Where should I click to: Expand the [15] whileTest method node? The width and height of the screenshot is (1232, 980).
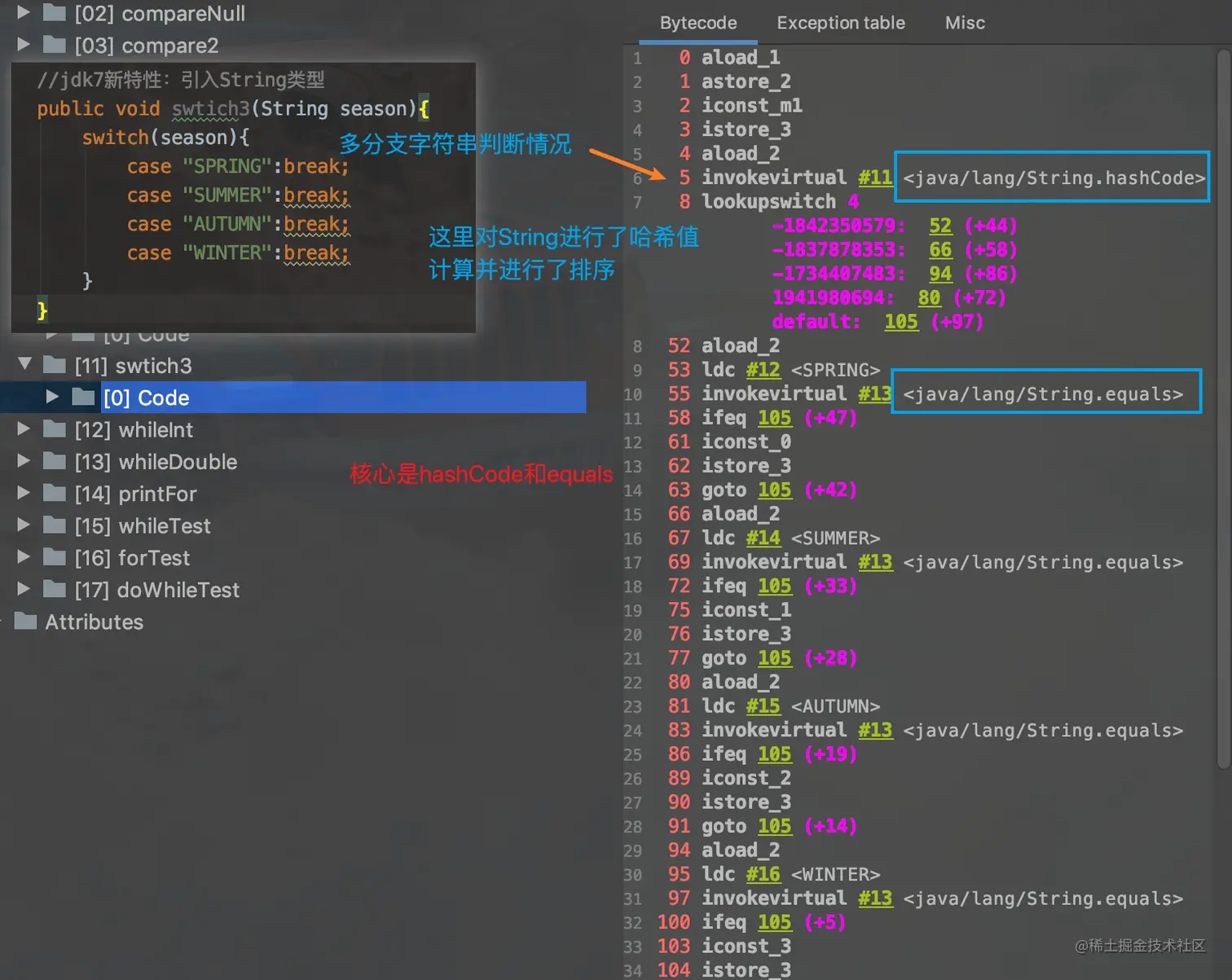click(24, 525)
